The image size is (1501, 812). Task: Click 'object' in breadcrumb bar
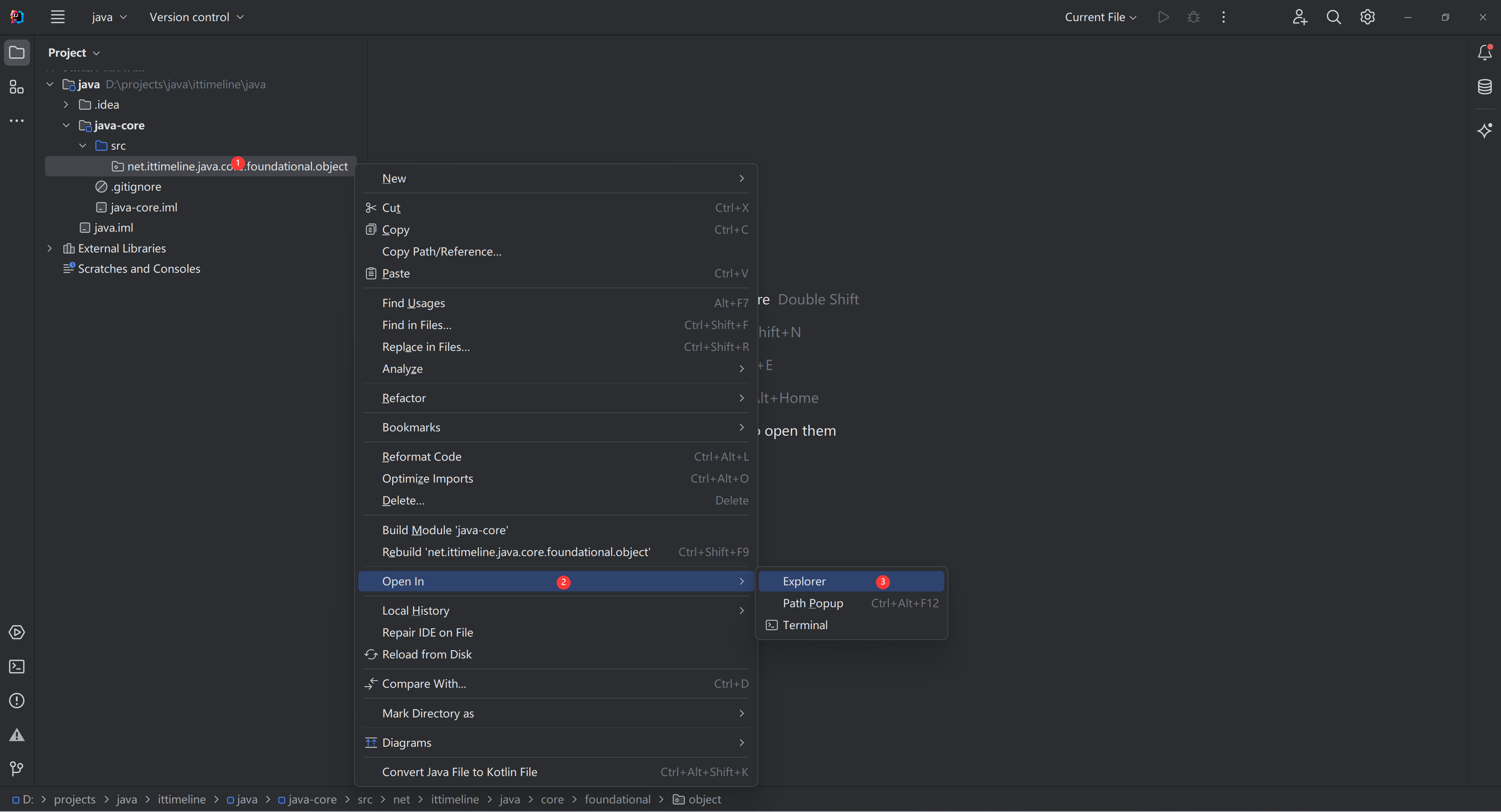[697, 799]
